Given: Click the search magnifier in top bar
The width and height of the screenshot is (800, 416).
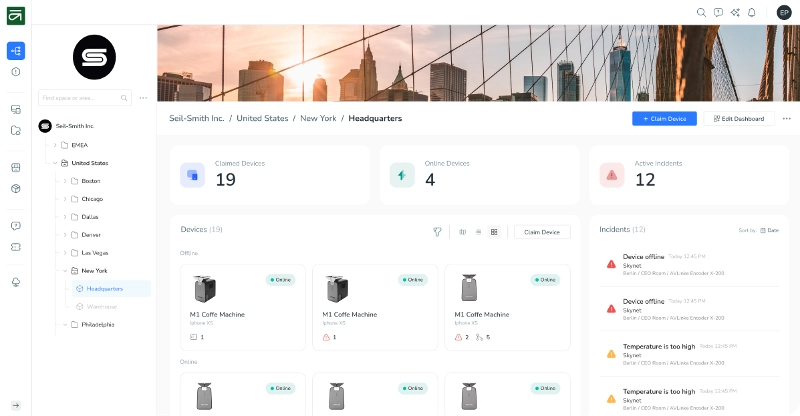Looking at the screenshot, I should [702, 12].
